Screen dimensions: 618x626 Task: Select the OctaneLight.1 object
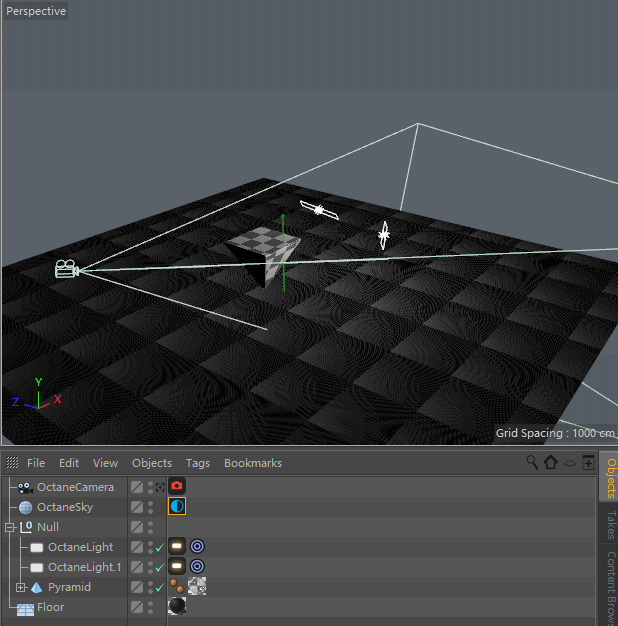[85, 567]
